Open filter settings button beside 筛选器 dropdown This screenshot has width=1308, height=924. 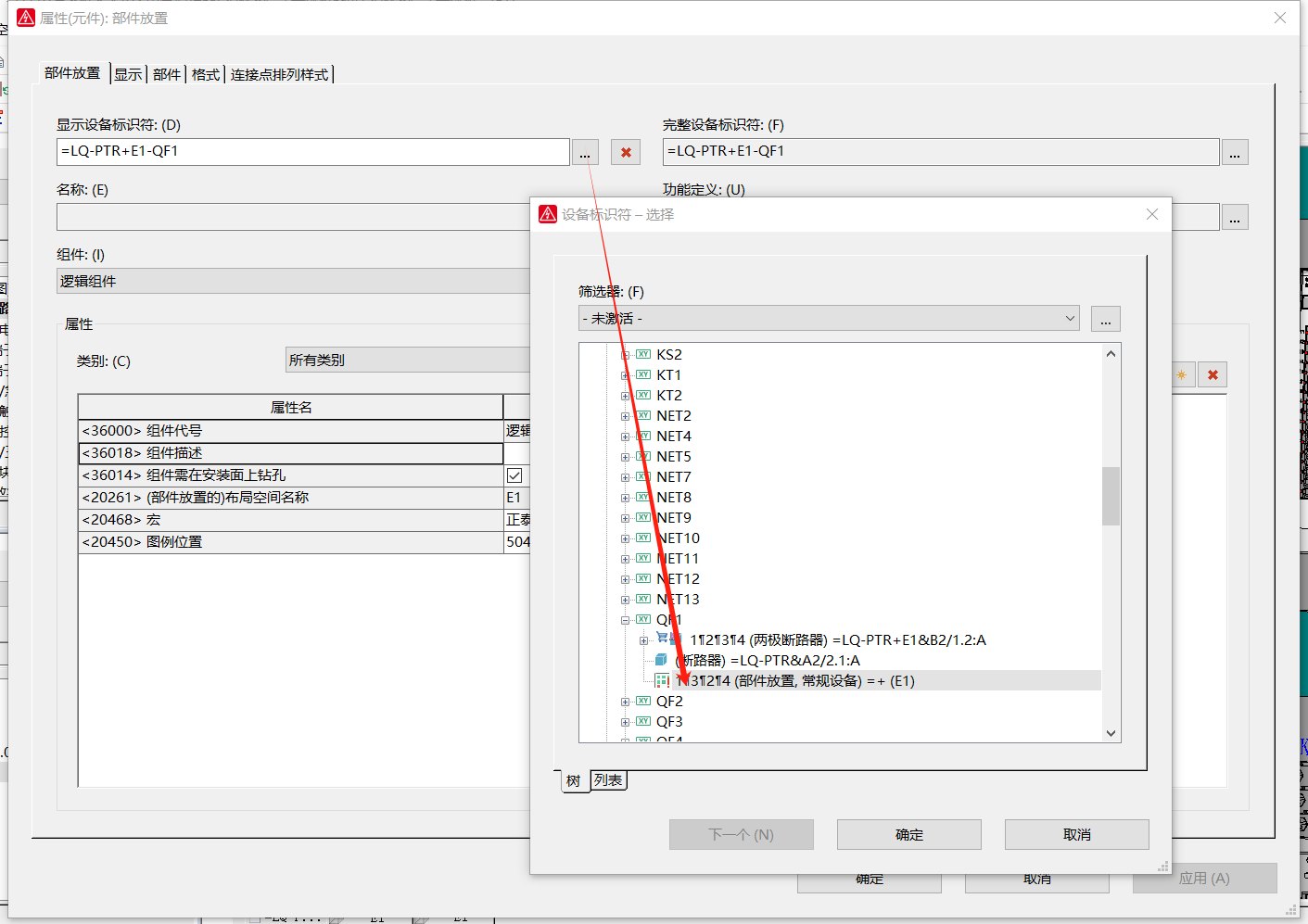[1105, 319]
